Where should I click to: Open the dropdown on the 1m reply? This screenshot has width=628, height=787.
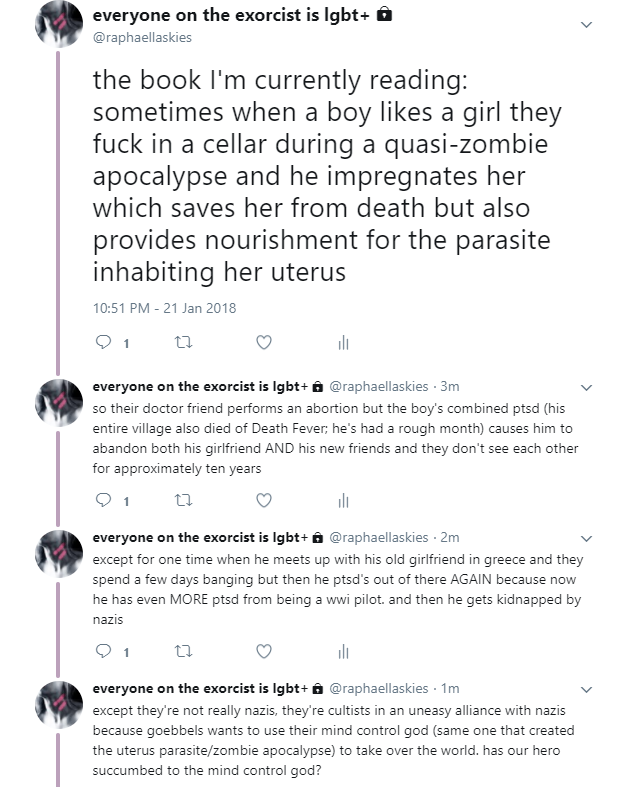point(587,689)
